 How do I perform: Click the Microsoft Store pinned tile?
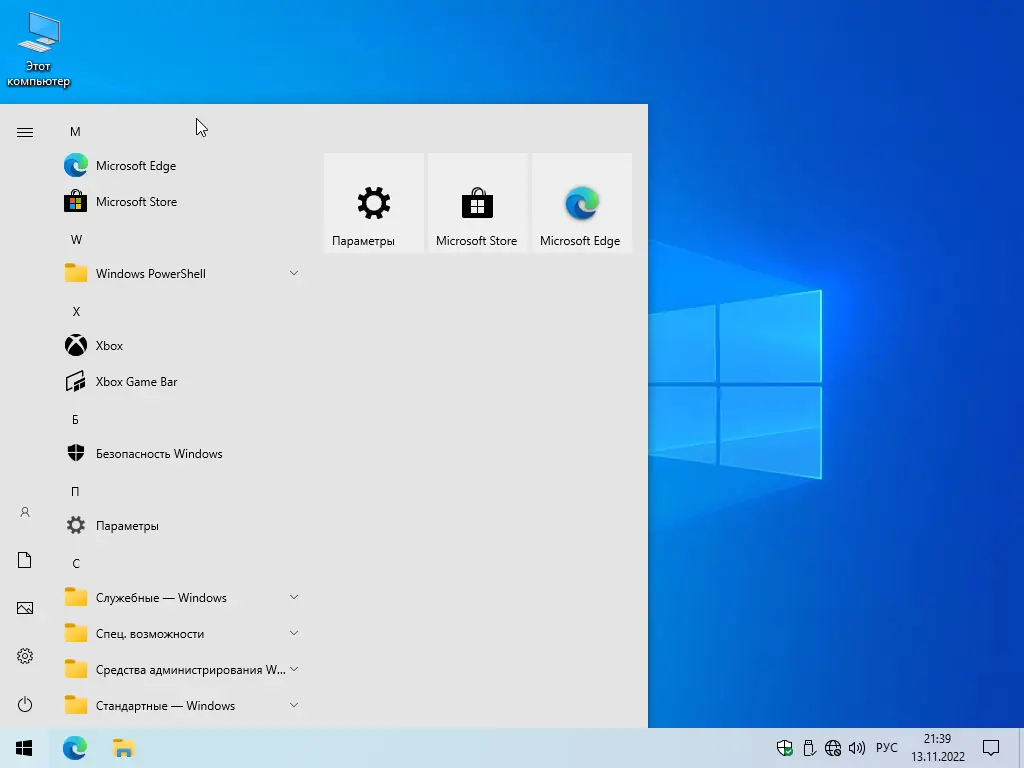pos(477,203)
